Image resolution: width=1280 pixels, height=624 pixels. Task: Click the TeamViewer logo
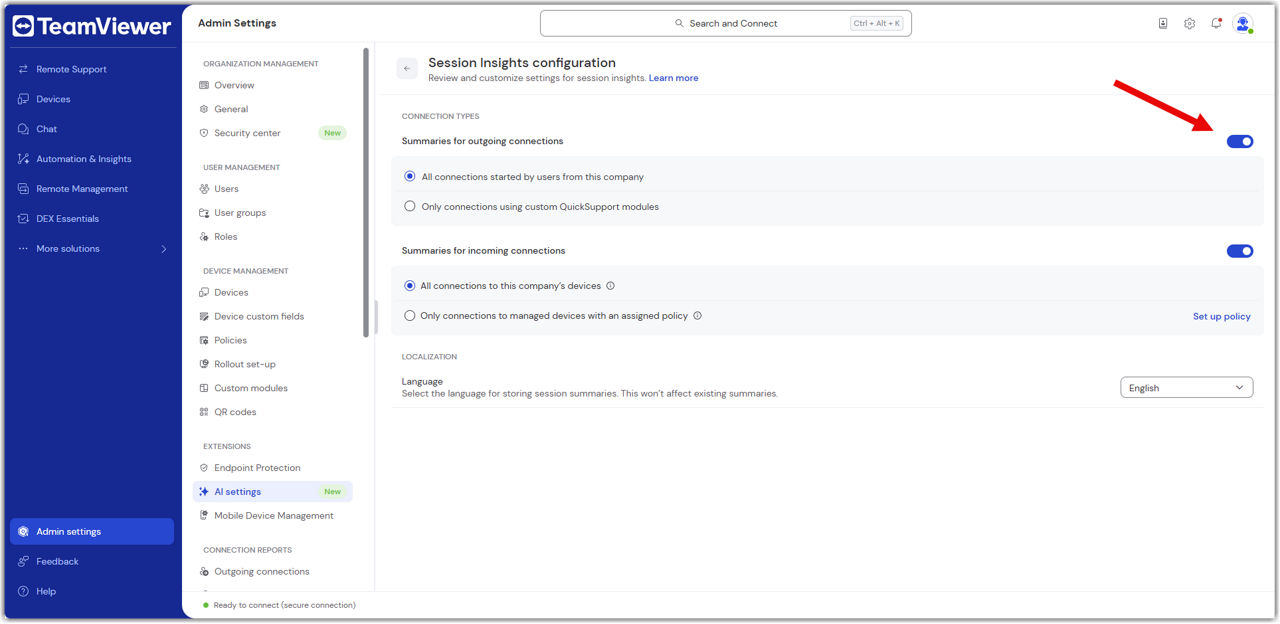(x=92, y=27)
